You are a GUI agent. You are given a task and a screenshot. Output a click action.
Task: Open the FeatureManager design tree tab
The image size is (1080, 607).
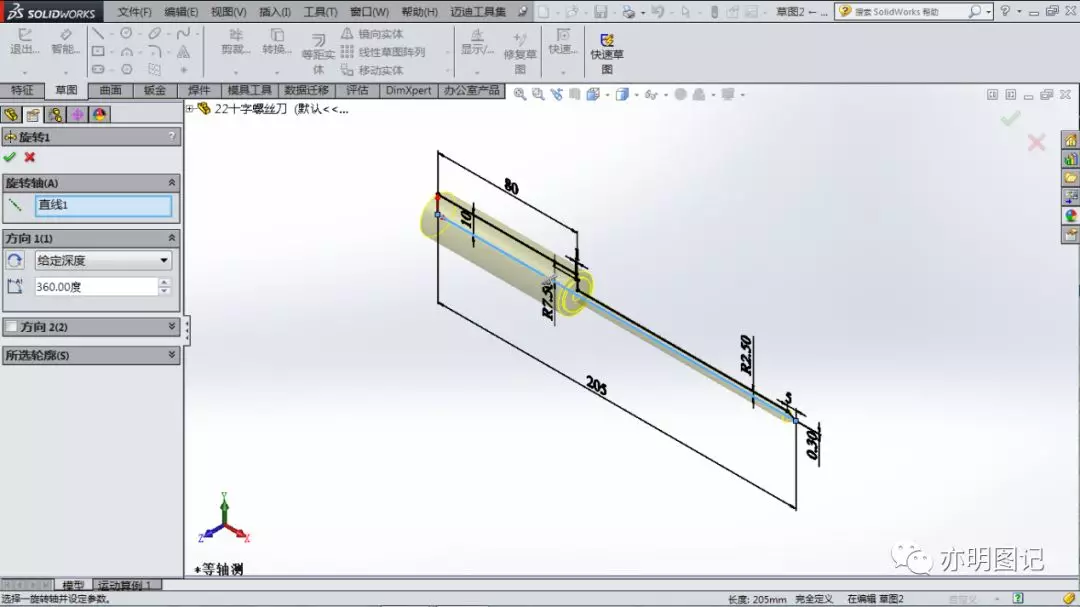pyautogui.click(x=11, y=114)
